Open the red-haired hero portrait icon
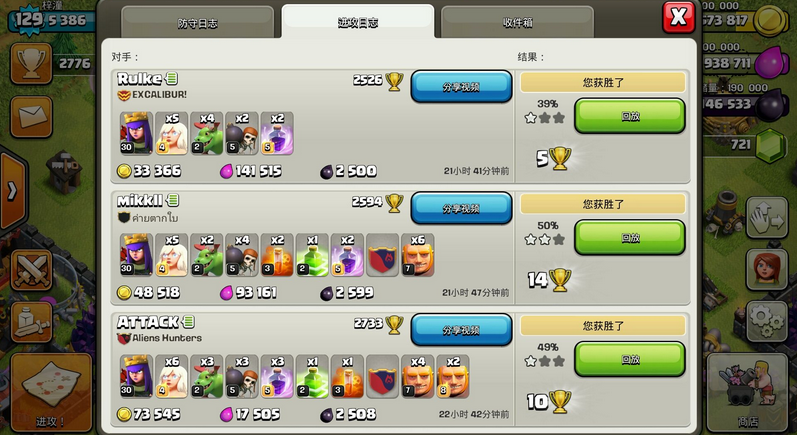 [767, 270]
